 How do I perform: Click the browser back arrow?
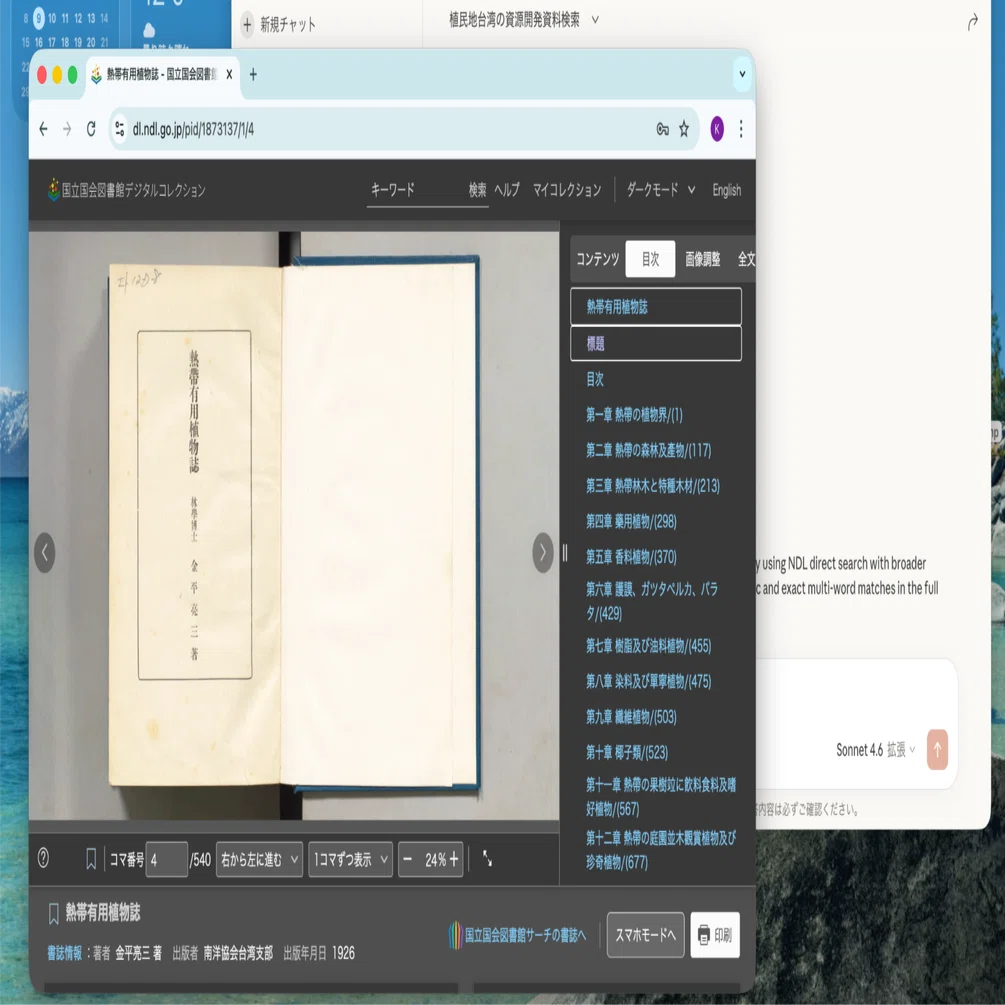[43, 129]
